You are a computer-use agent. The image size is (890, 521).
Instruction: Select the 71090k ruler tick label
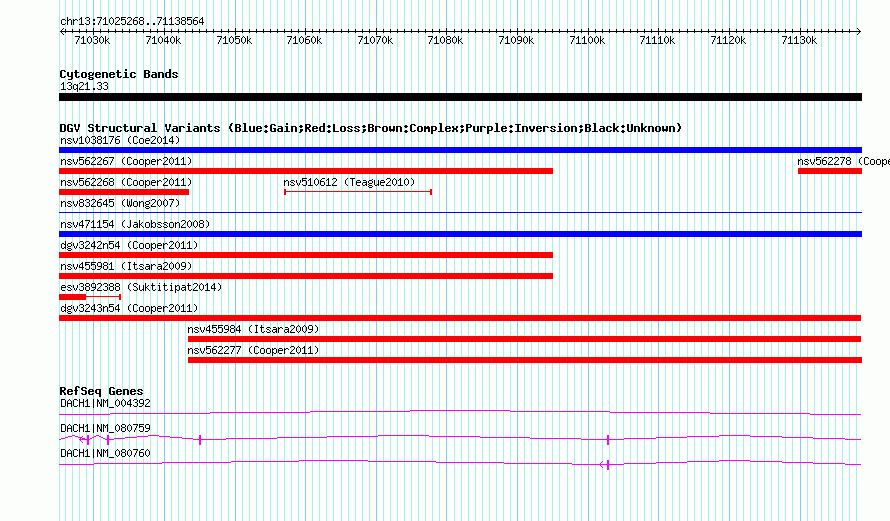(x=517, y=40)
